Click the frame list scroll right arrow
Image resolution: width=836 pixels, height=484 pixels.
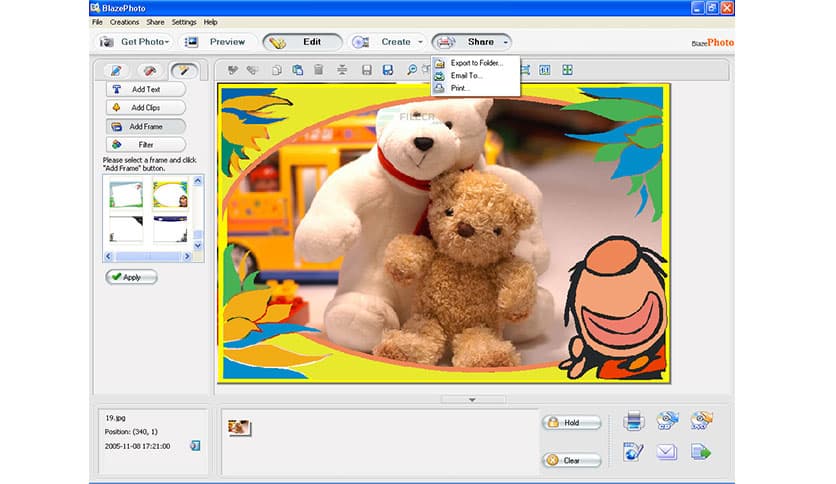(x=187, y=256)
